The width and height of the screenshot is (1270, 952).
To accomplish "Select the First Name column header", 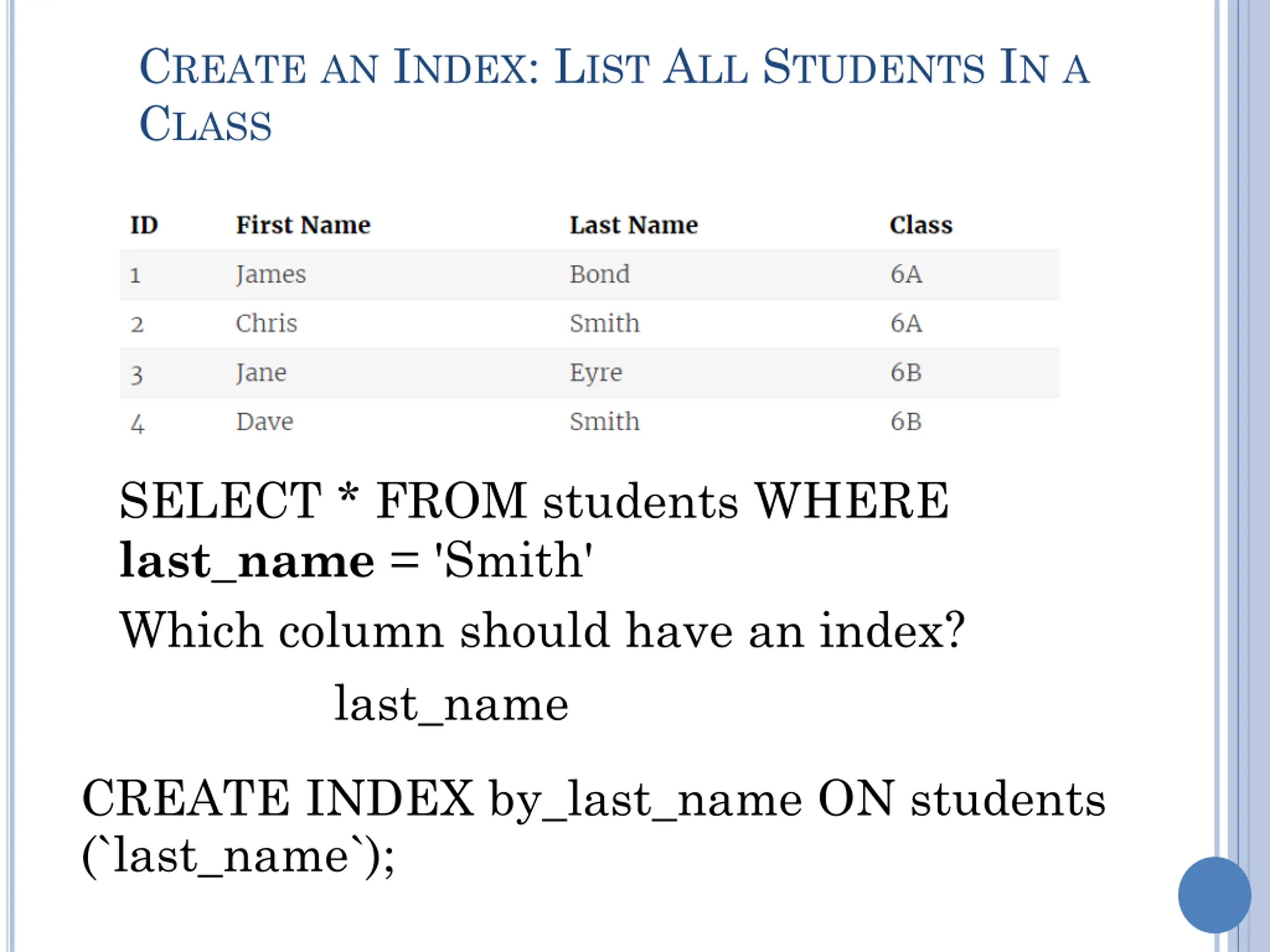I will click(303, 225).
